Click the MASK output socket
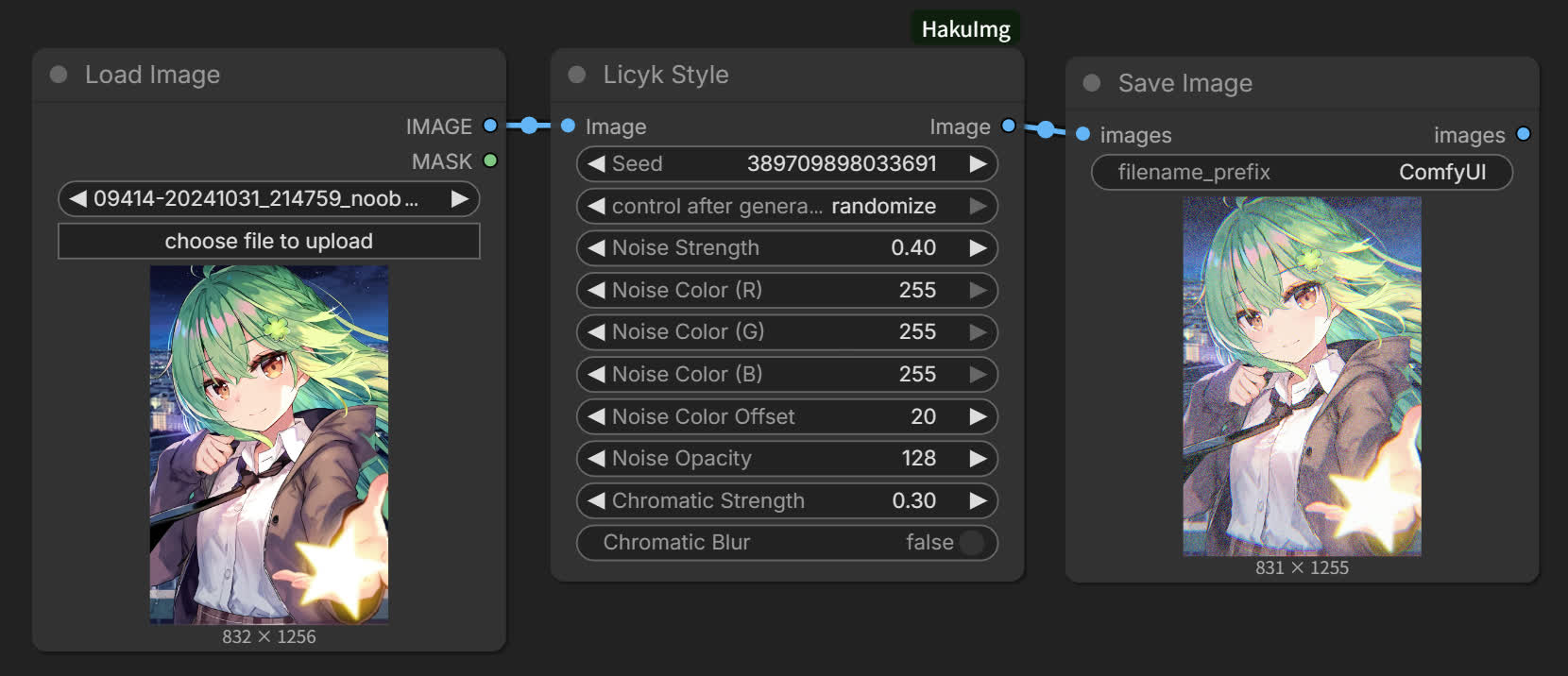 pyautogui.click(x=490, y=161)
